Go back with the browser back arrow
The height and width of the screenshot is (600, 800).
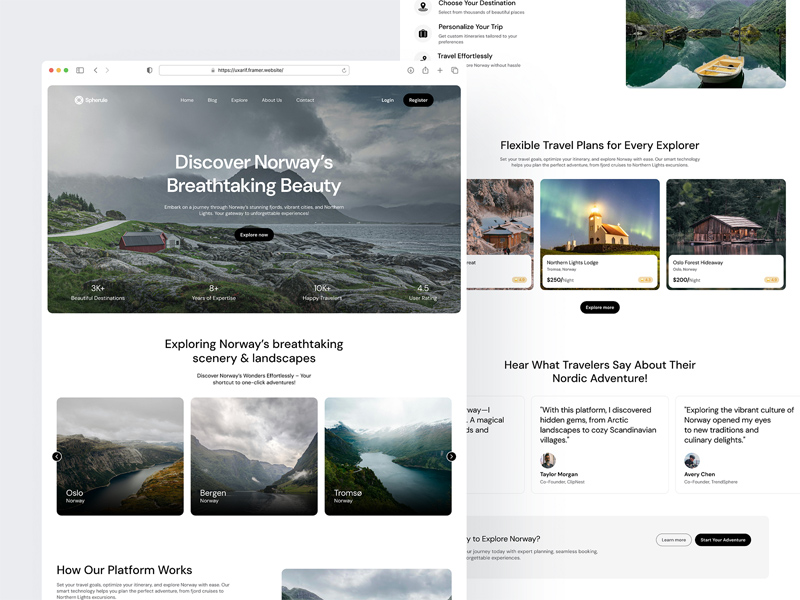95,70
